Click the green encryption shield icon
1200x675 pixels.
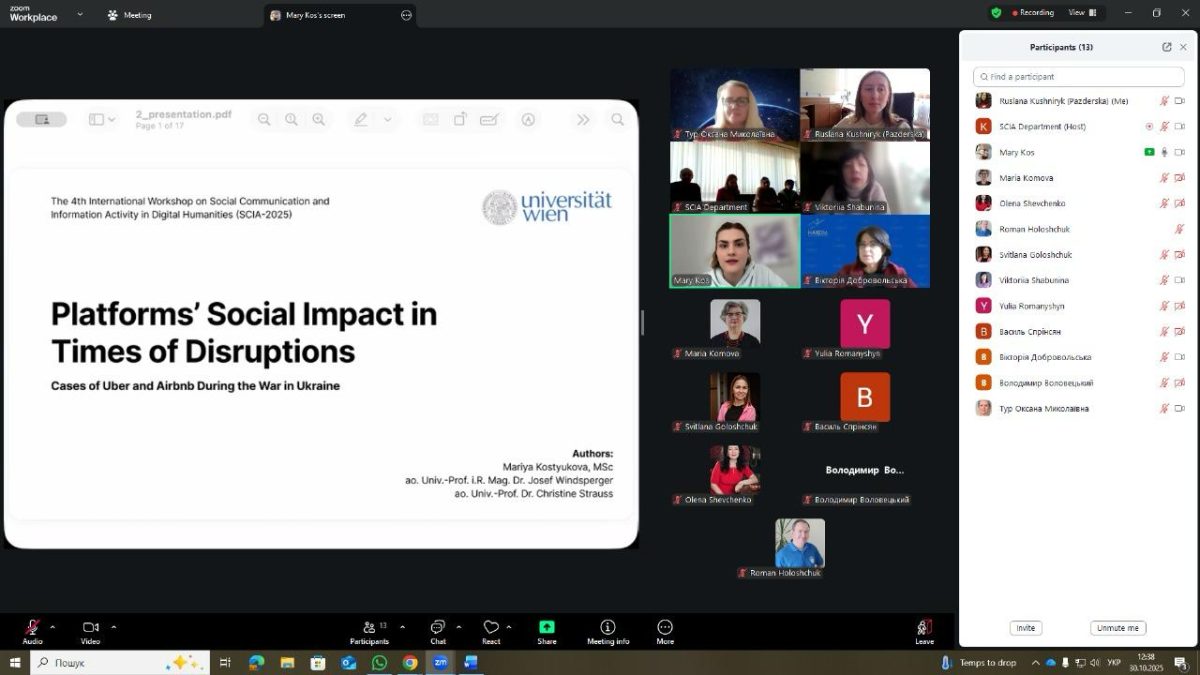pyautogui.click(x=996, y=13)
